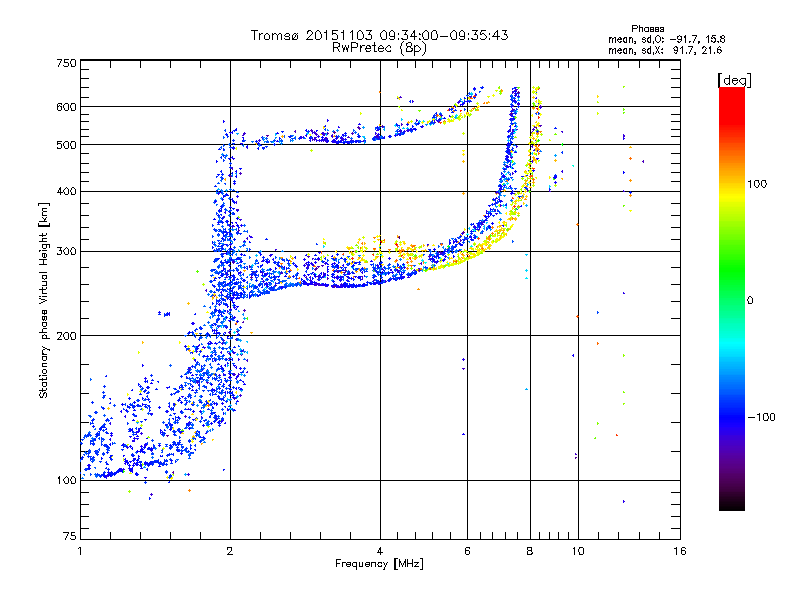The width and height of the screenshot is (800, 600).
Task: Click the 'Phases' heading text
Action: pos(647,29)
